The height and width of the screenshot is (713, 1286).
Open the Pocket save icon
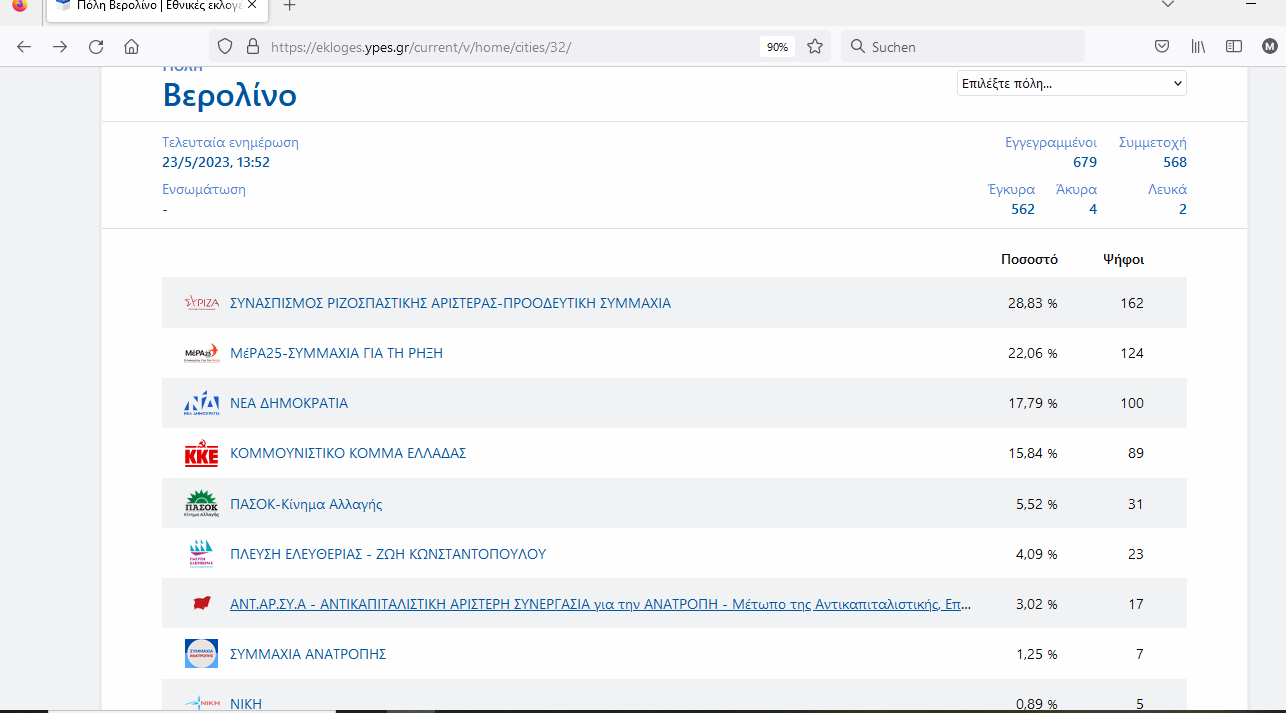(1162, 46)
